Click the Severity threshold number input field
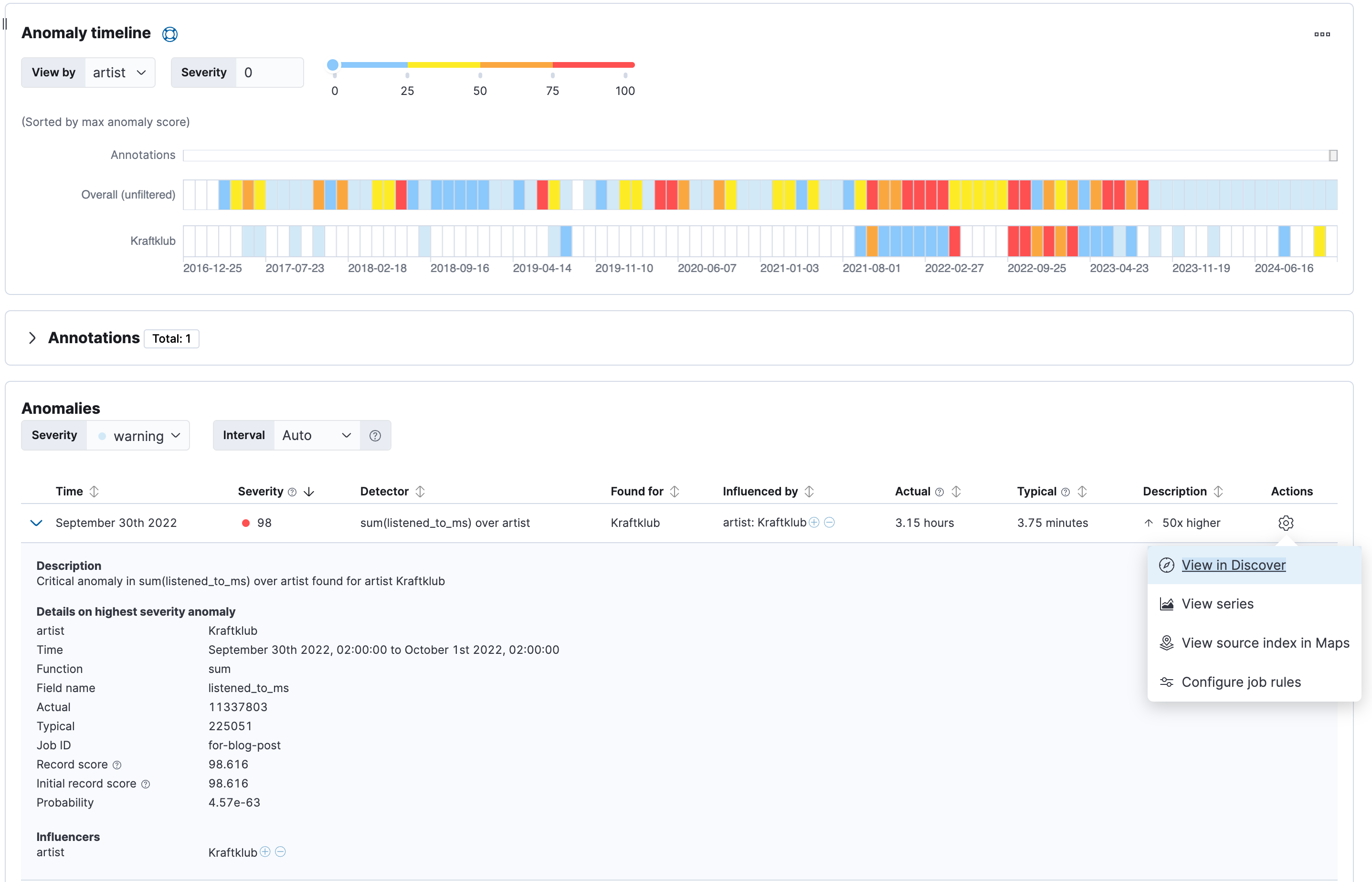Screen dimensions: 1372x882 [x=269, y=73]
